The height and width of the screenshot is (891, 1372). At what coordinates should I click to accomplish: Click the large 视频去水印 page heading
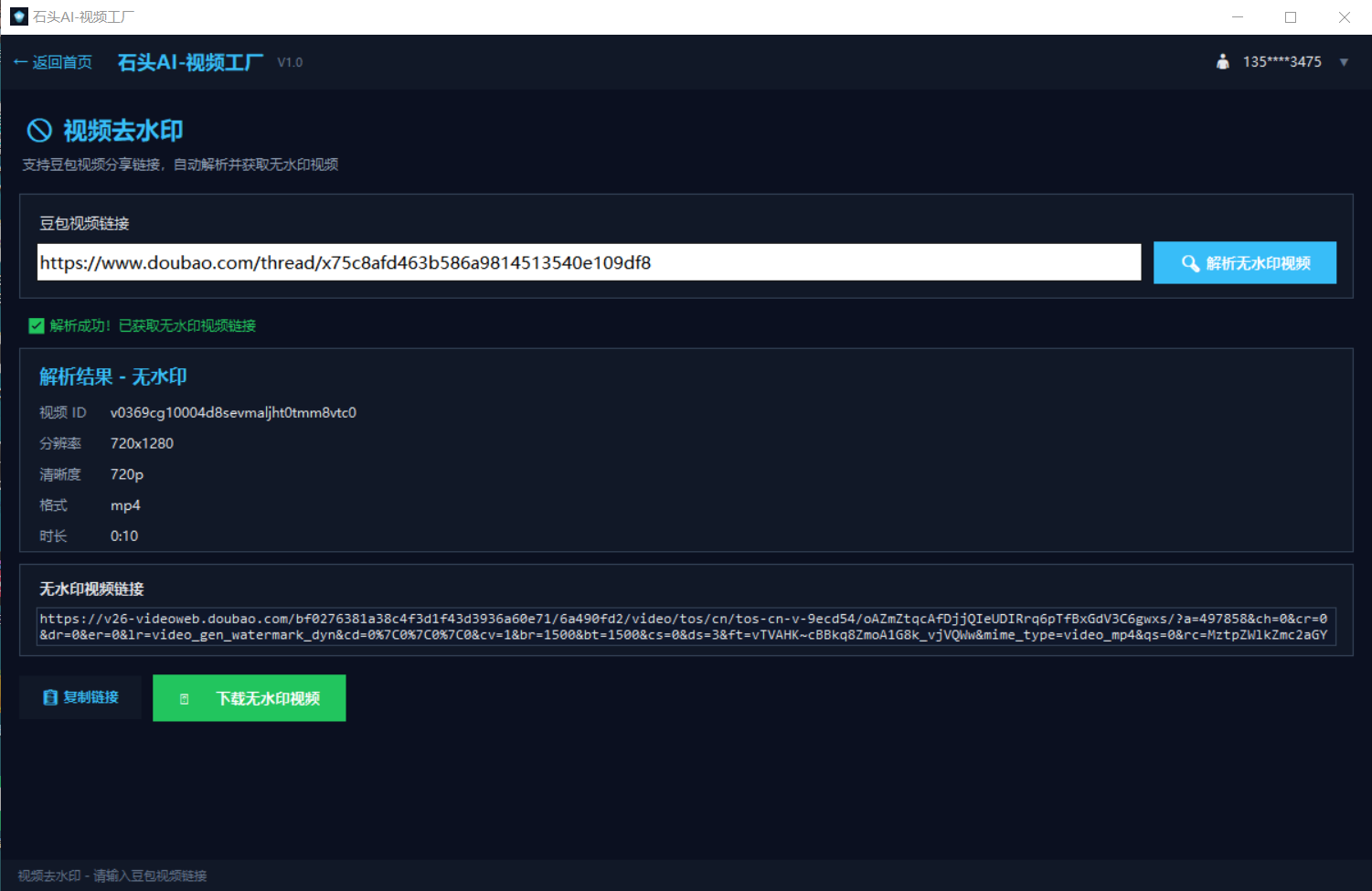point(123,131)
